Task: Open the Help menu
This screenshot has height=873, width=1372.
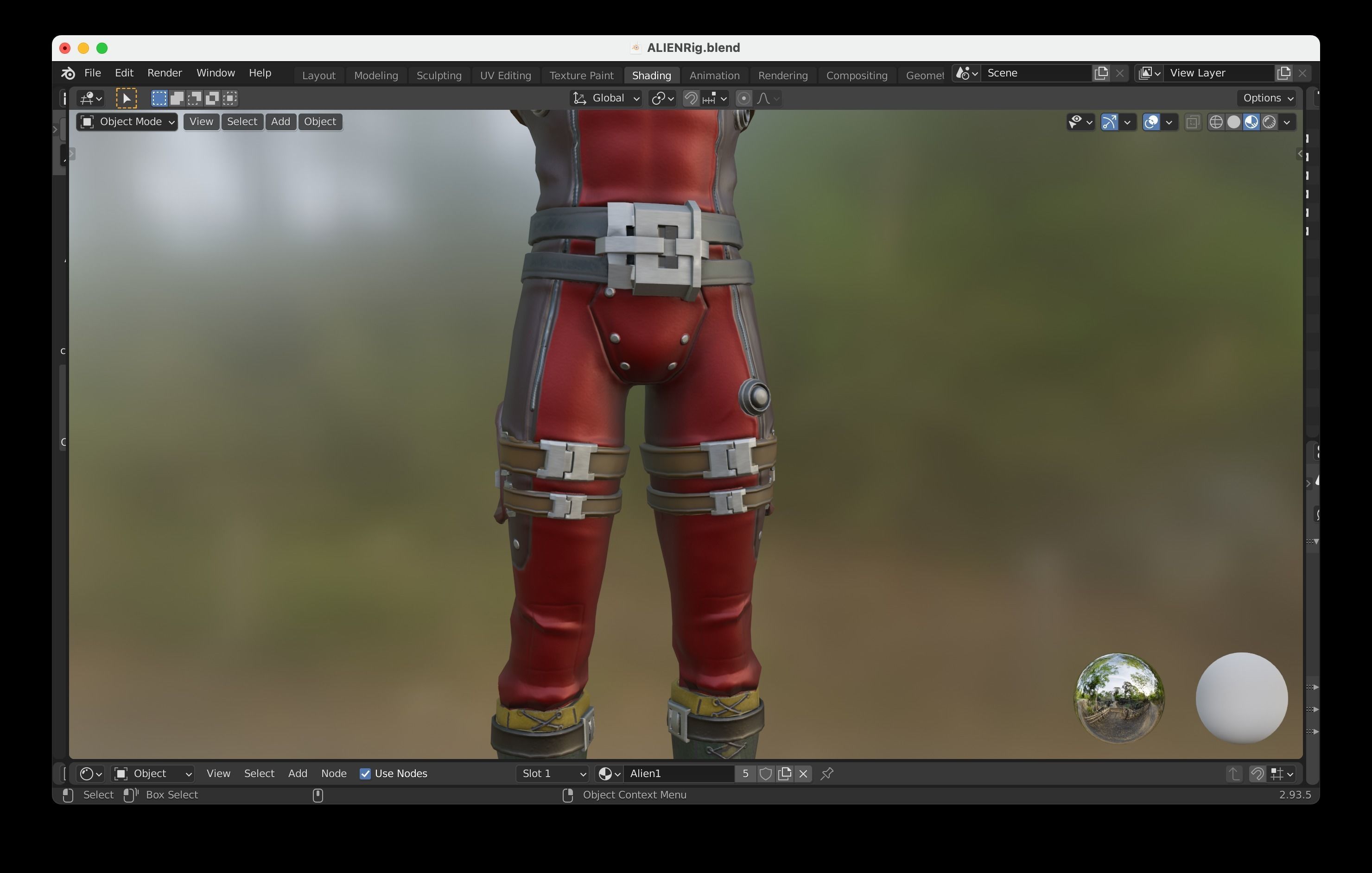Action: pos(260,73)
